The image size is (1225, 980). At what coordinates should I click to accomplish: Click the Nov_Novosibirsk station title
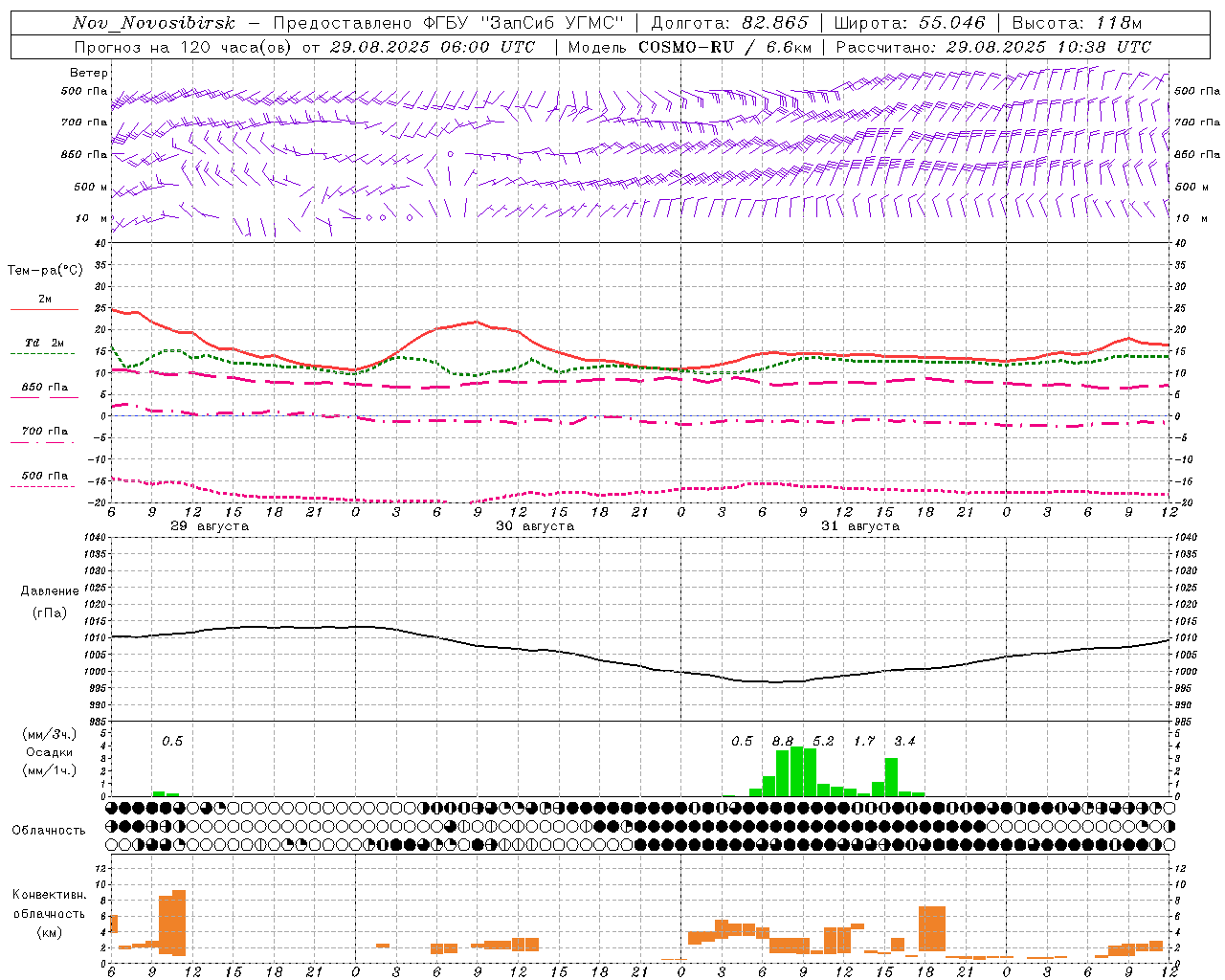153,23
